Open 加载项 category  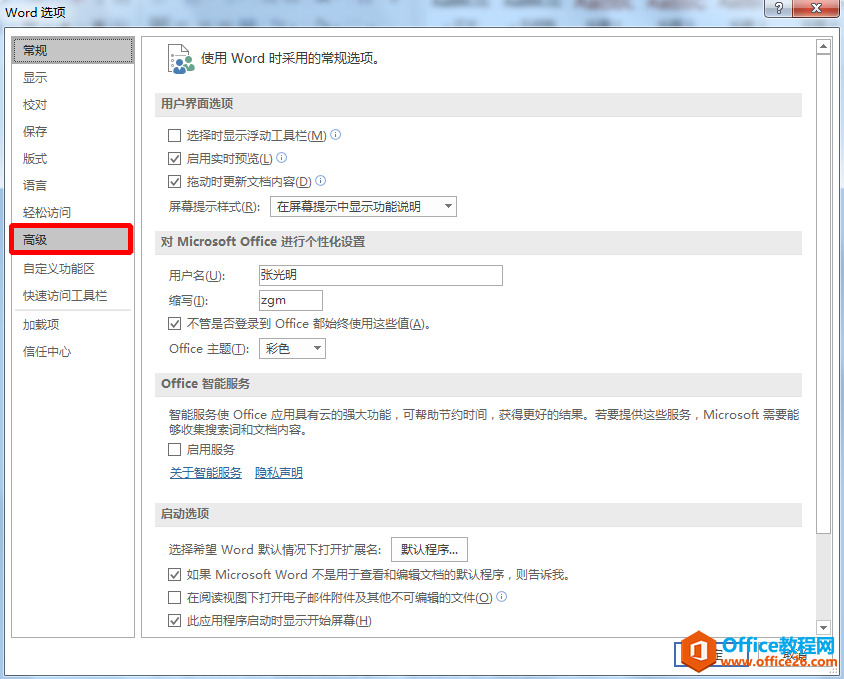(x=73, y=324)
